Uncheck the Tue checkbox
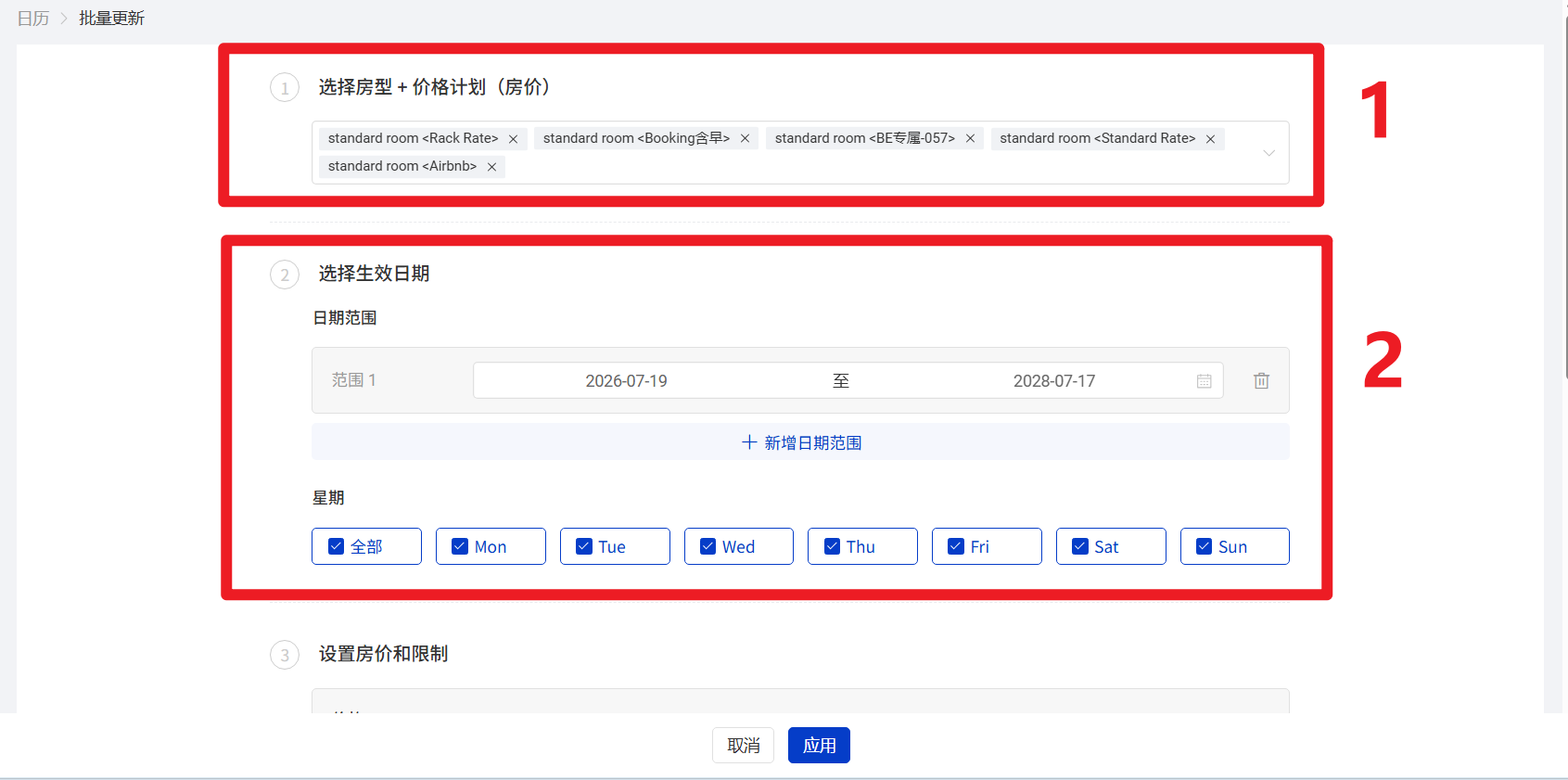The height and width of the screenshot is (780, 1568). click(584, 546)
